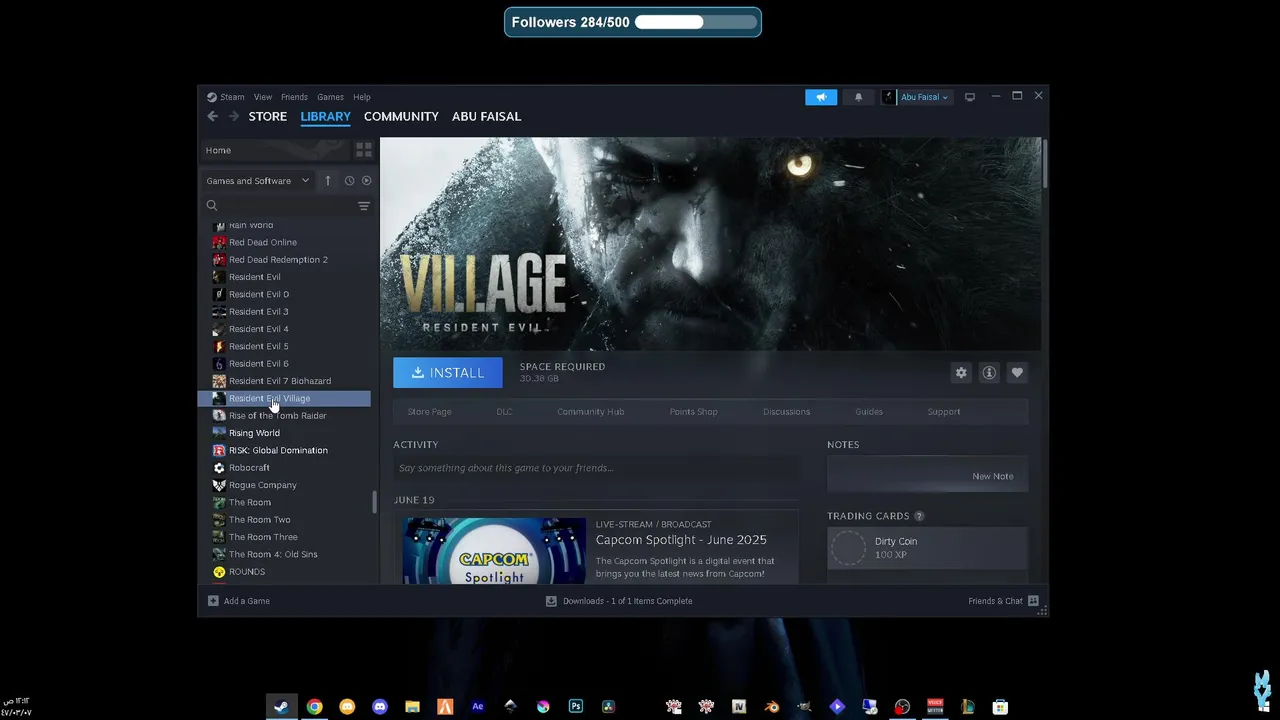Open Abu Faisal account dropdown
1280x720 pixels.
(916, 97)
